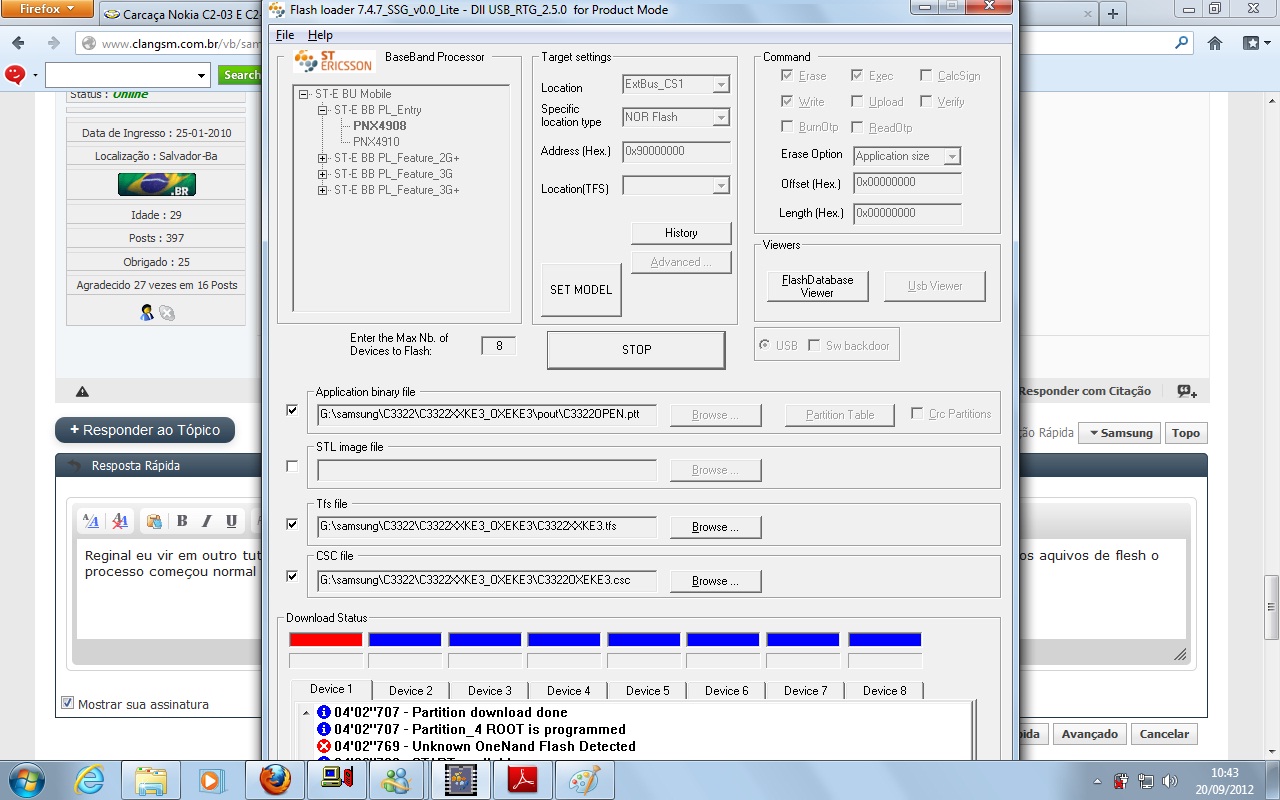This screenshot has height=800, width=1280.
Task: Open the Firefox application menu button
Action: point(46,9)
